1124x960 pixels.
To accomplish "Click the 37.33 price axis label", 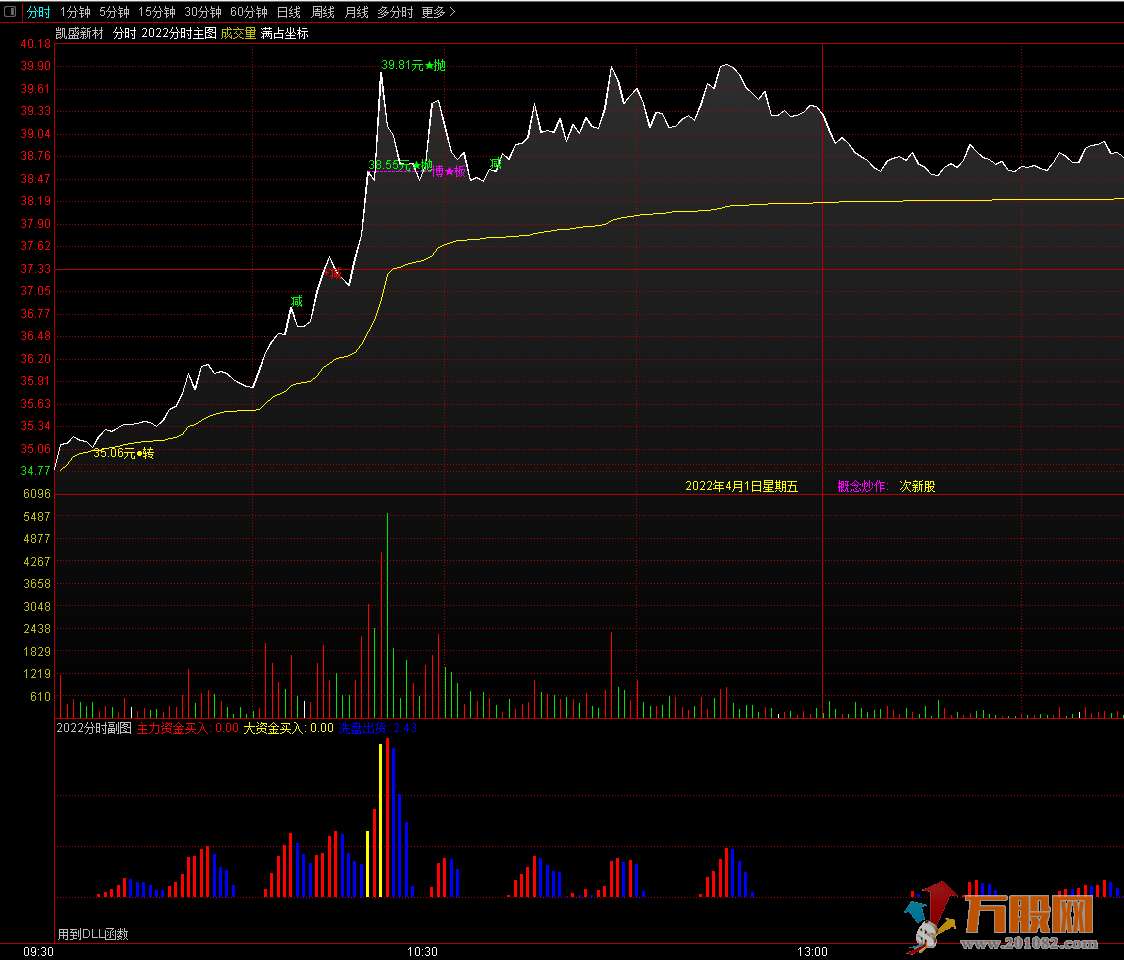I will tap(35, 269).
